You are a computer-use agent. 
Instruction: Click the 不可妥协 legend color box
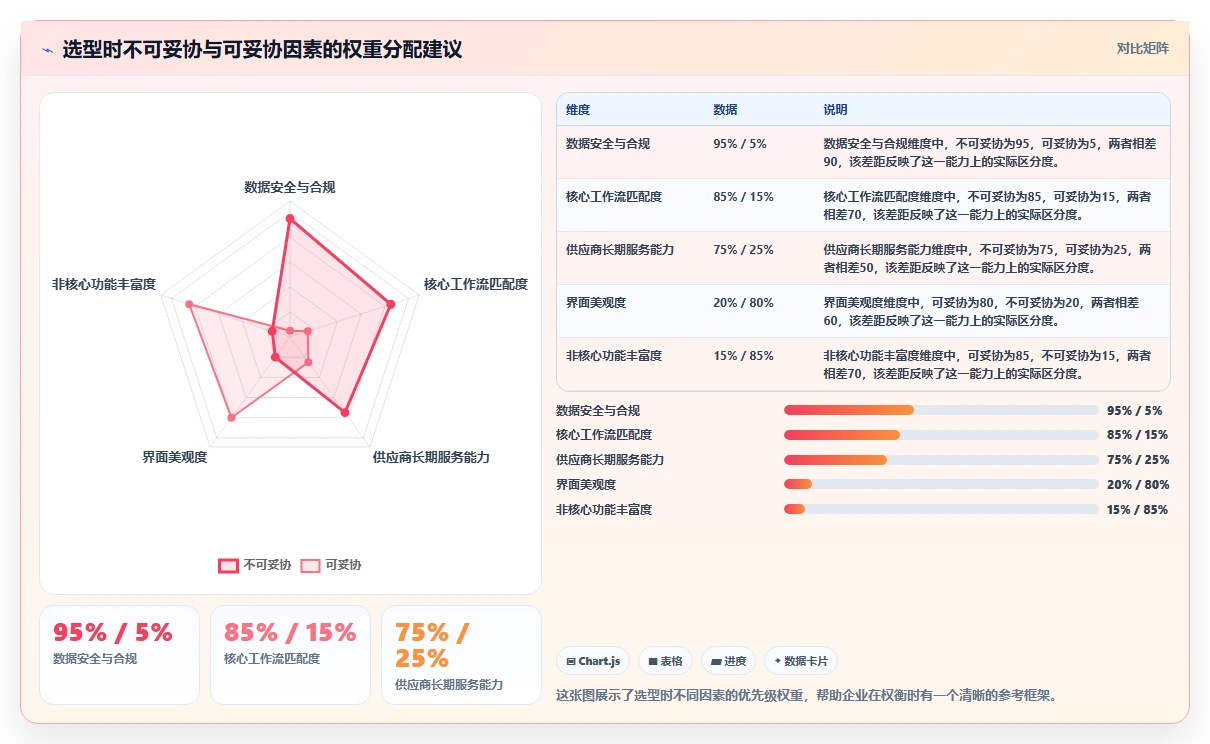(x=228, y=565)
